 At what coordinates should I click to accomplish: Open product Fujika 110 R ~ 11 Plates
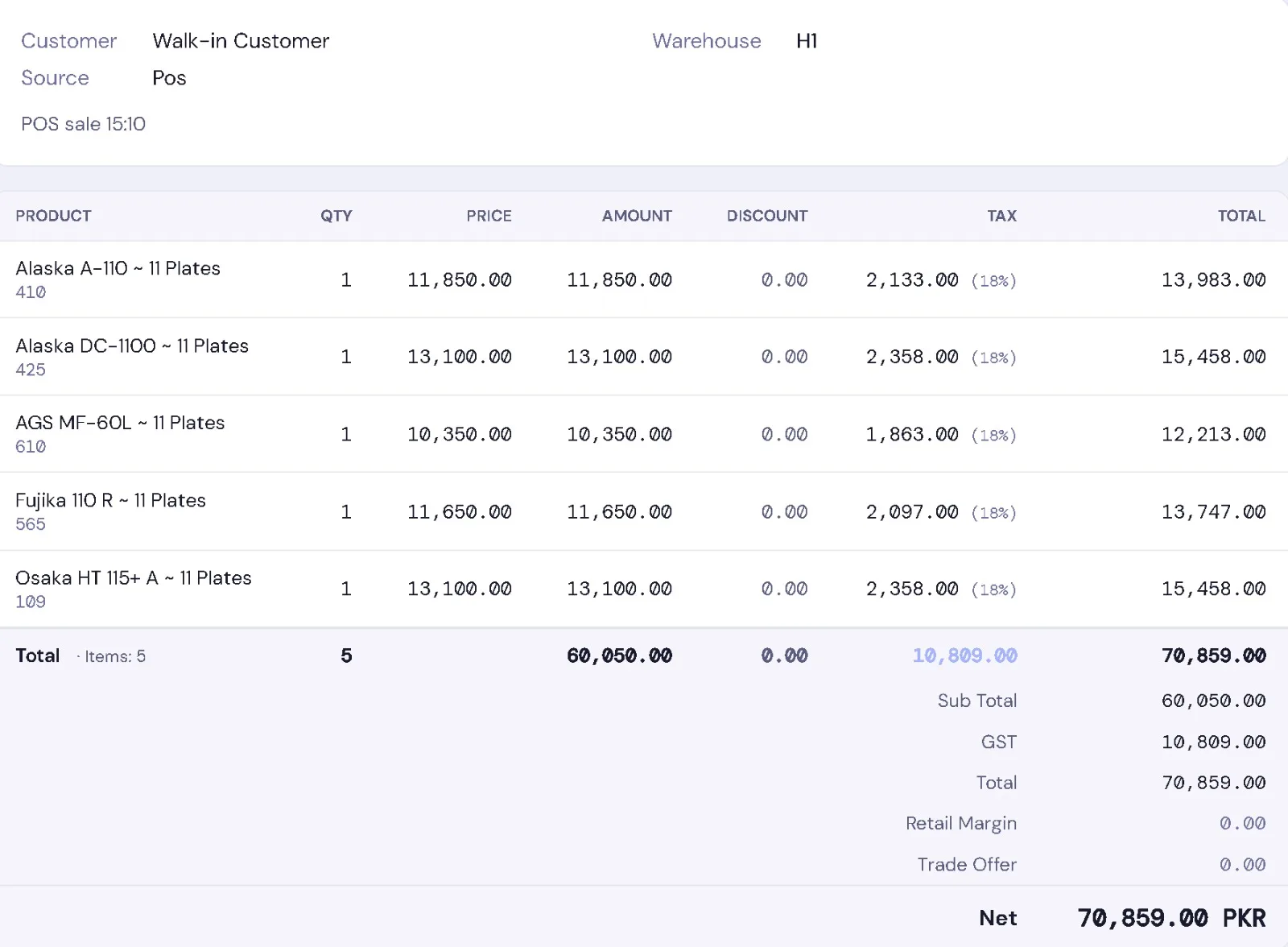click(x=110, y=500)
